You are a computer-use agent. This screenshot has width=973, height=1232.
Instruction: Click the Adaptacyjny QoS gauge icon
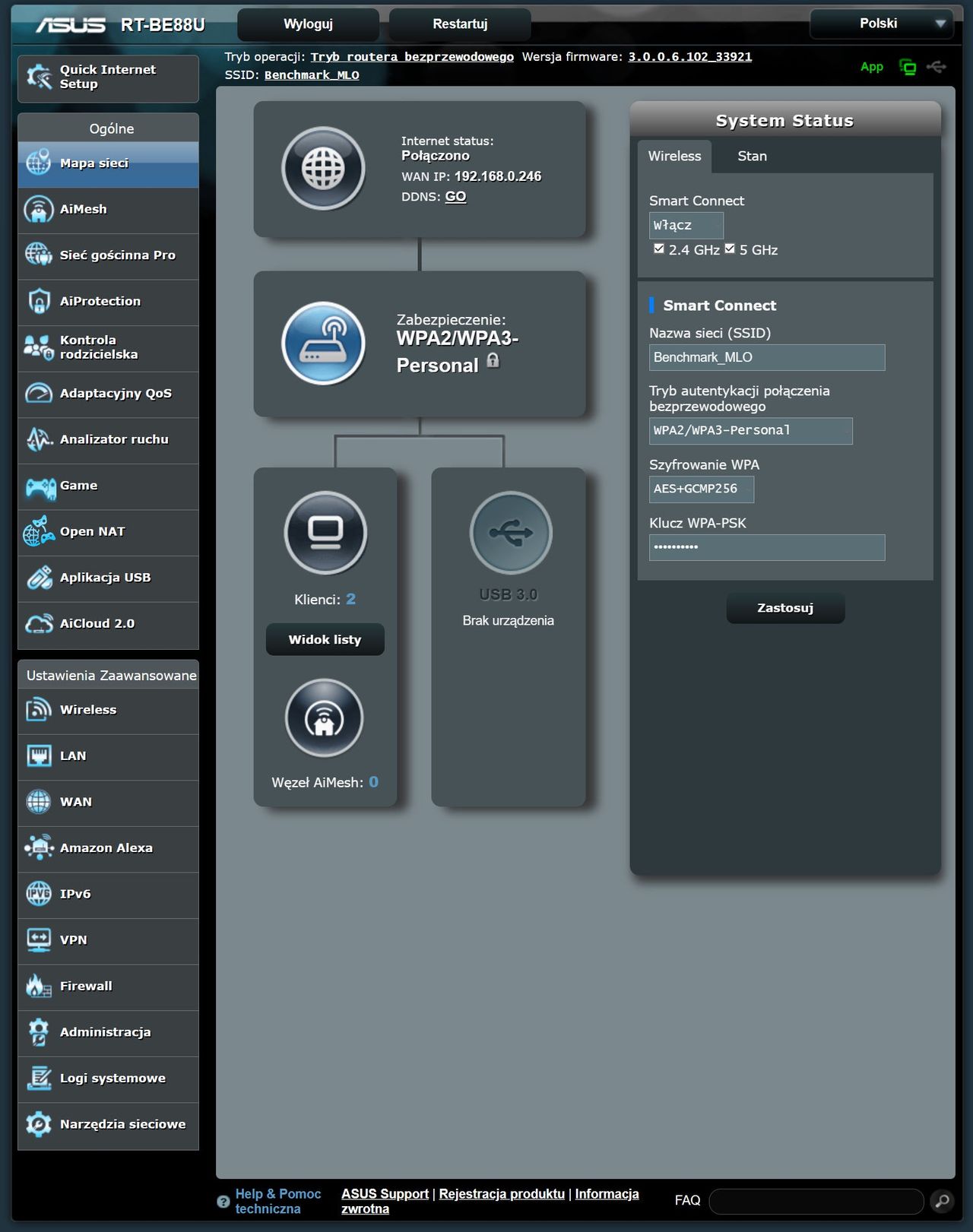38,393
